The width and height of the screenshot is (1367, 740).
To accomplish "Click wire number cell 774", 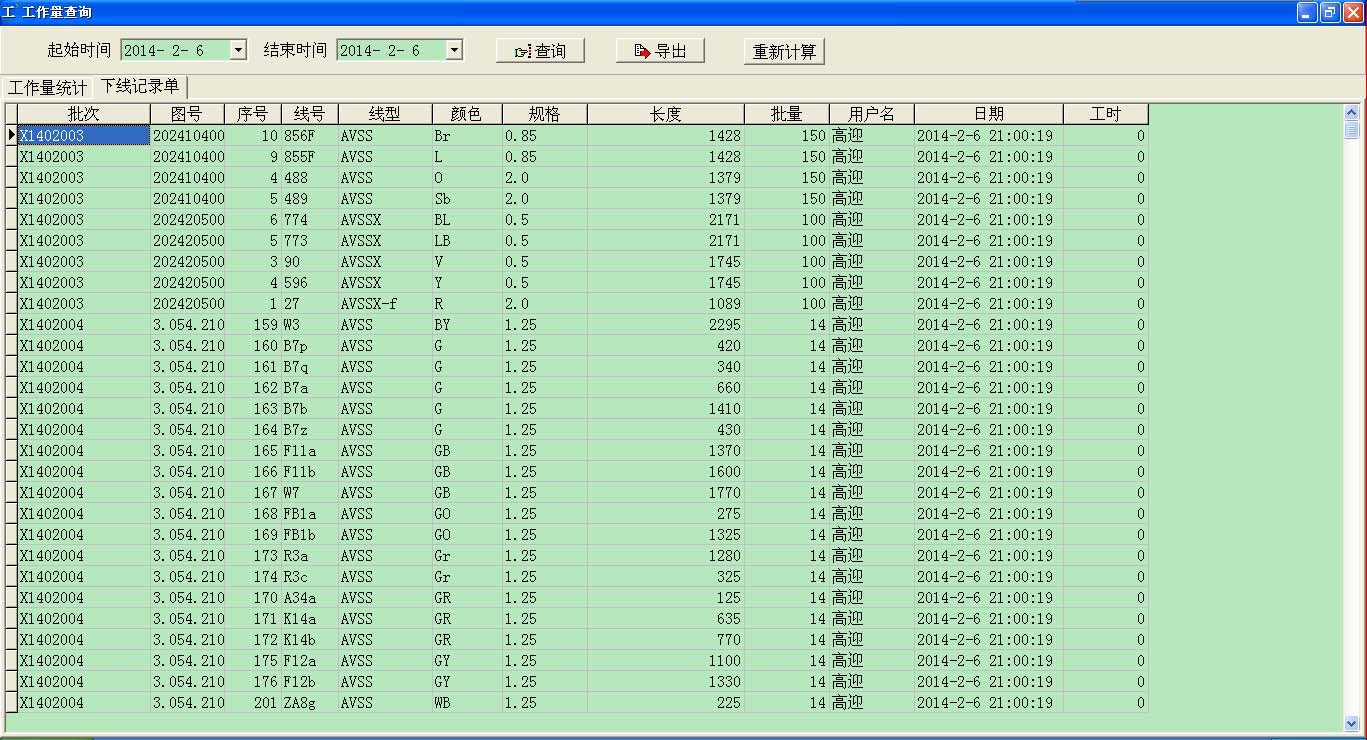I will tap(310, 219).
